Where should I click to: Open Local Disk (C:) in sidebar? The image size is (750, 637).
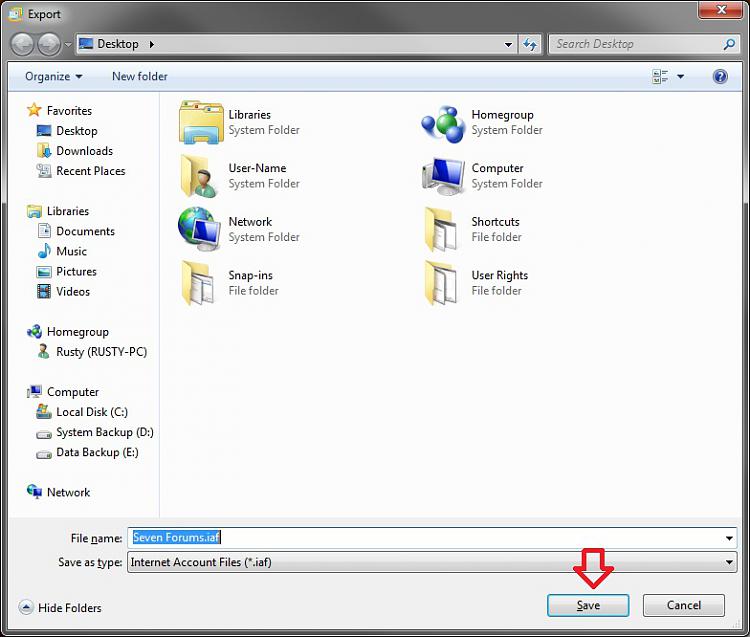click(x=82, y=412)
